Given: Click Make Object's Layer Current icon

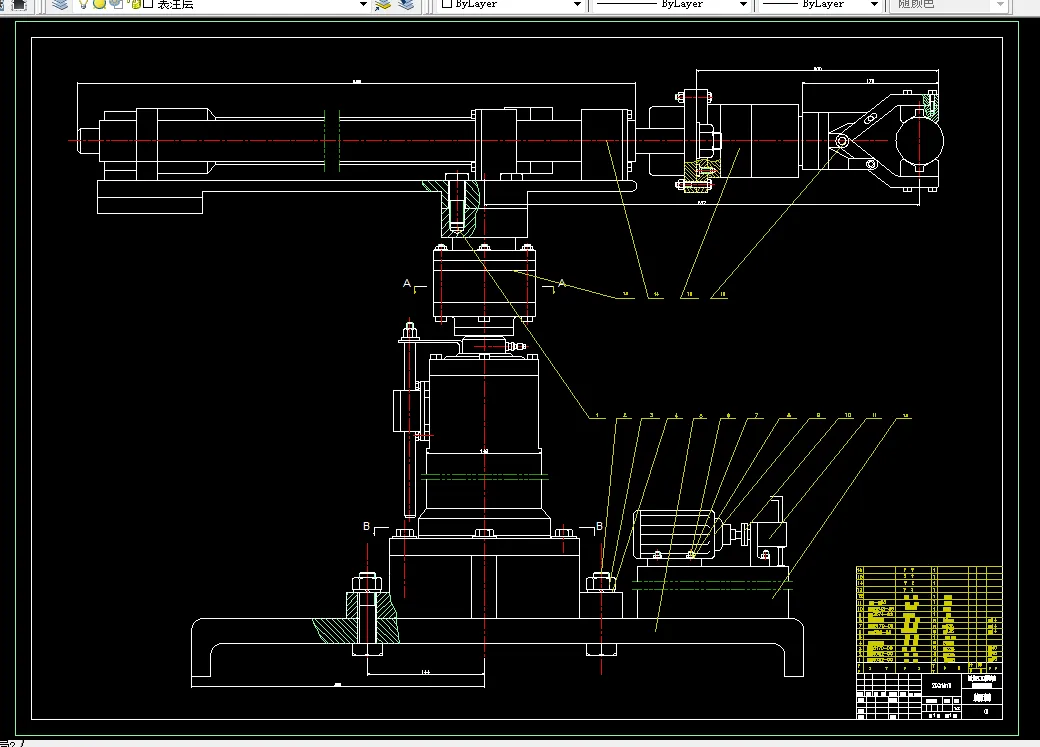Looking at the screenshot, I should click(x=383, y=5).
